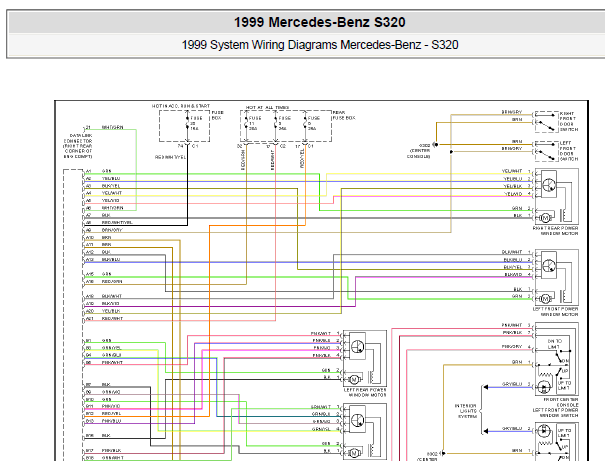Click the A5 YEL/VIO pin row

[x=102, y=201]
